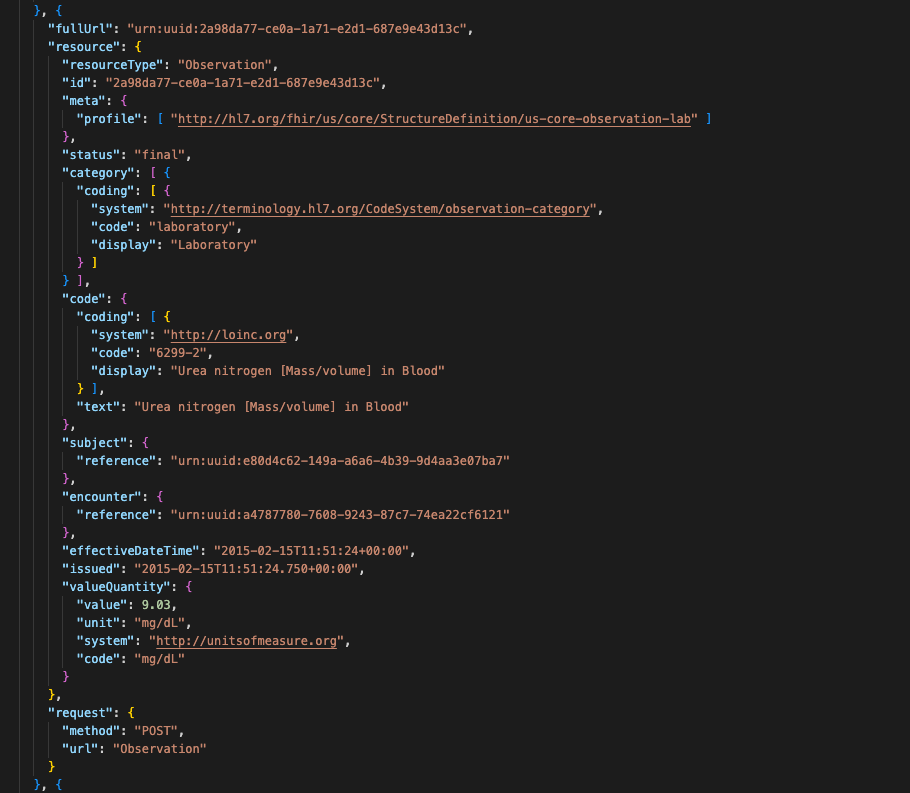
Task: Click the "request" key
Action: (80, 713)
